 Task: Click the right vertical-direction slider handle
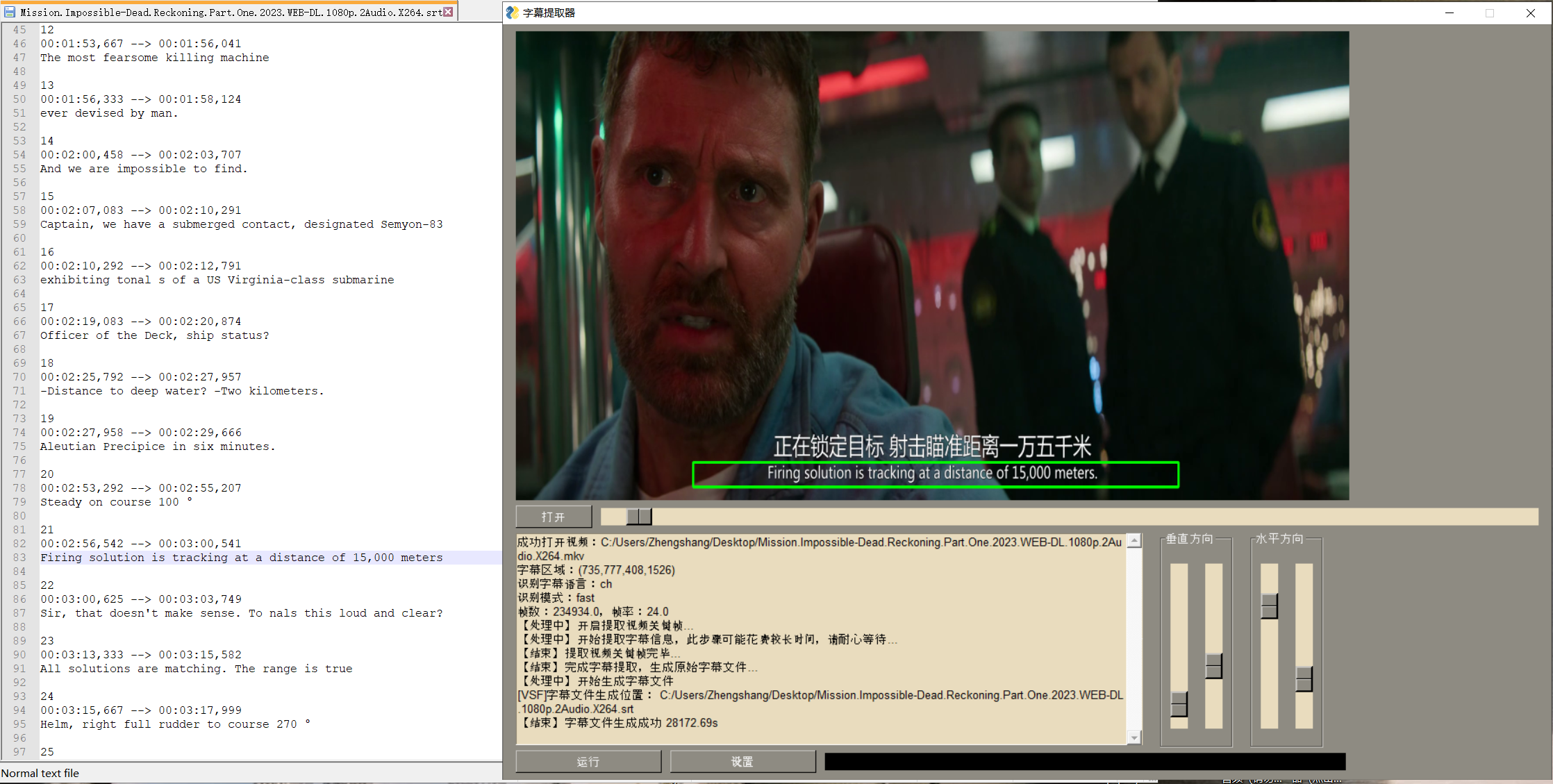(x=1213, y=666)
